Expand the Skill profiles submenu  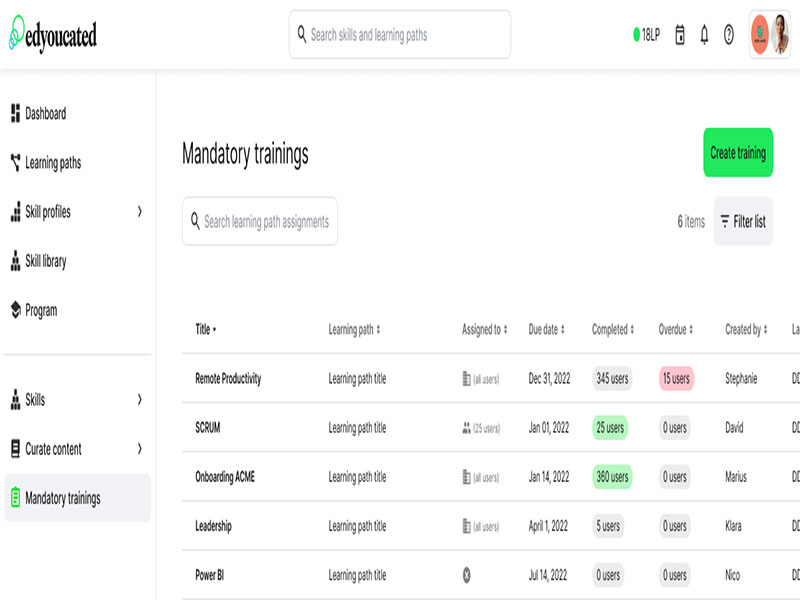coord(139,212)
